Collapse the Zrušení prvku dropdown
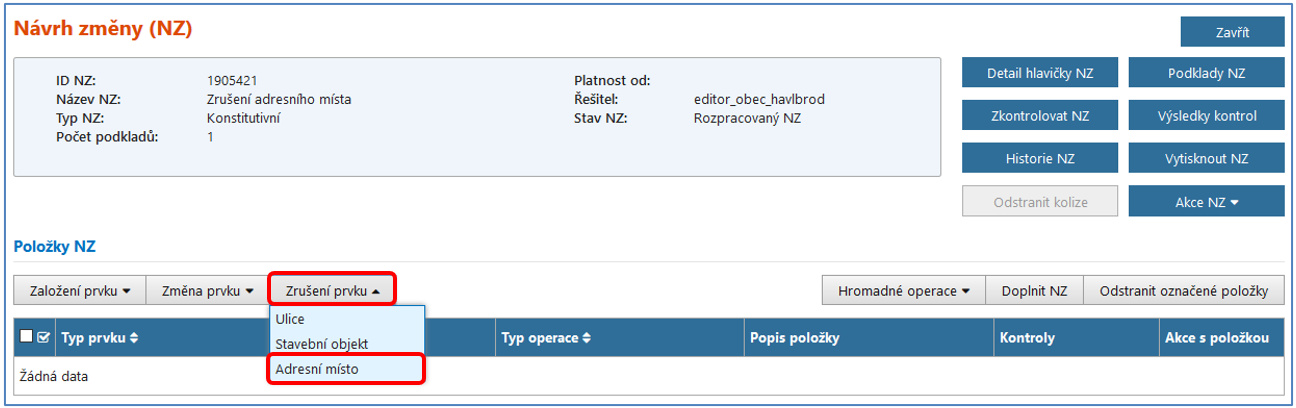 click(x=332, y=291)
